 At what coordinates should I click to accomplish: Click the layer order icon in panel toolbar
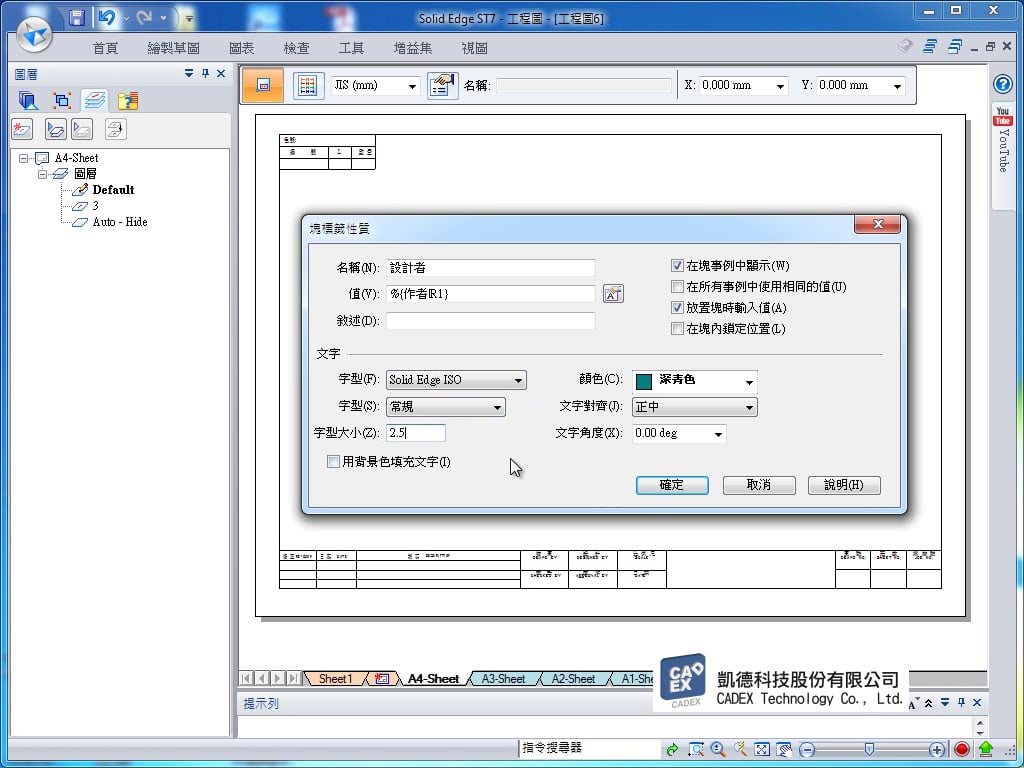click(115, 129)
